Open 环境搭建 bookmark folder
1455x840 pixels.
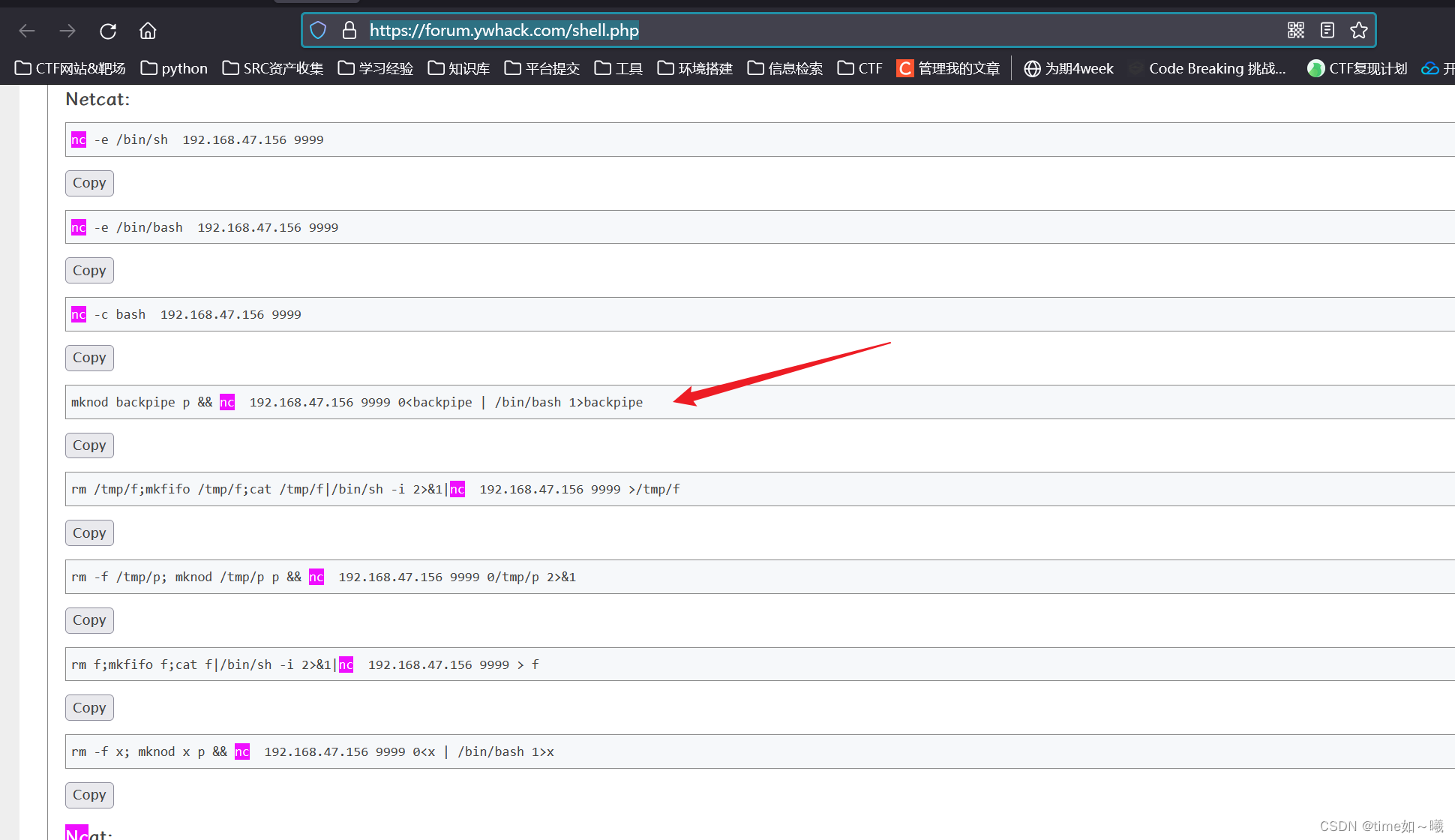(x=695, y=68)
